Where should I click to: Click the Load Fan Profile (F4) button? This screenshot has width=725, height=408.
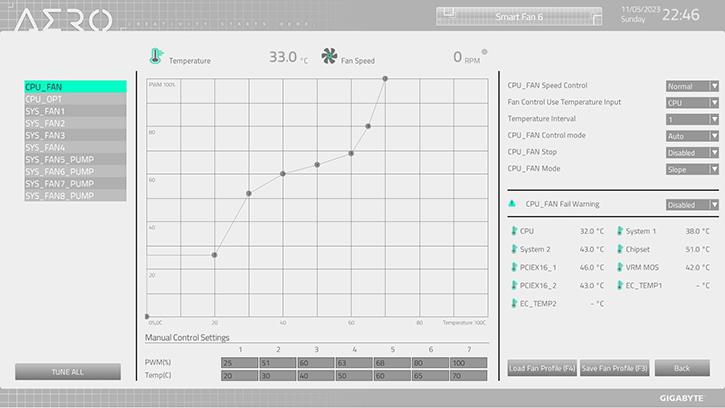pos(542,368)
